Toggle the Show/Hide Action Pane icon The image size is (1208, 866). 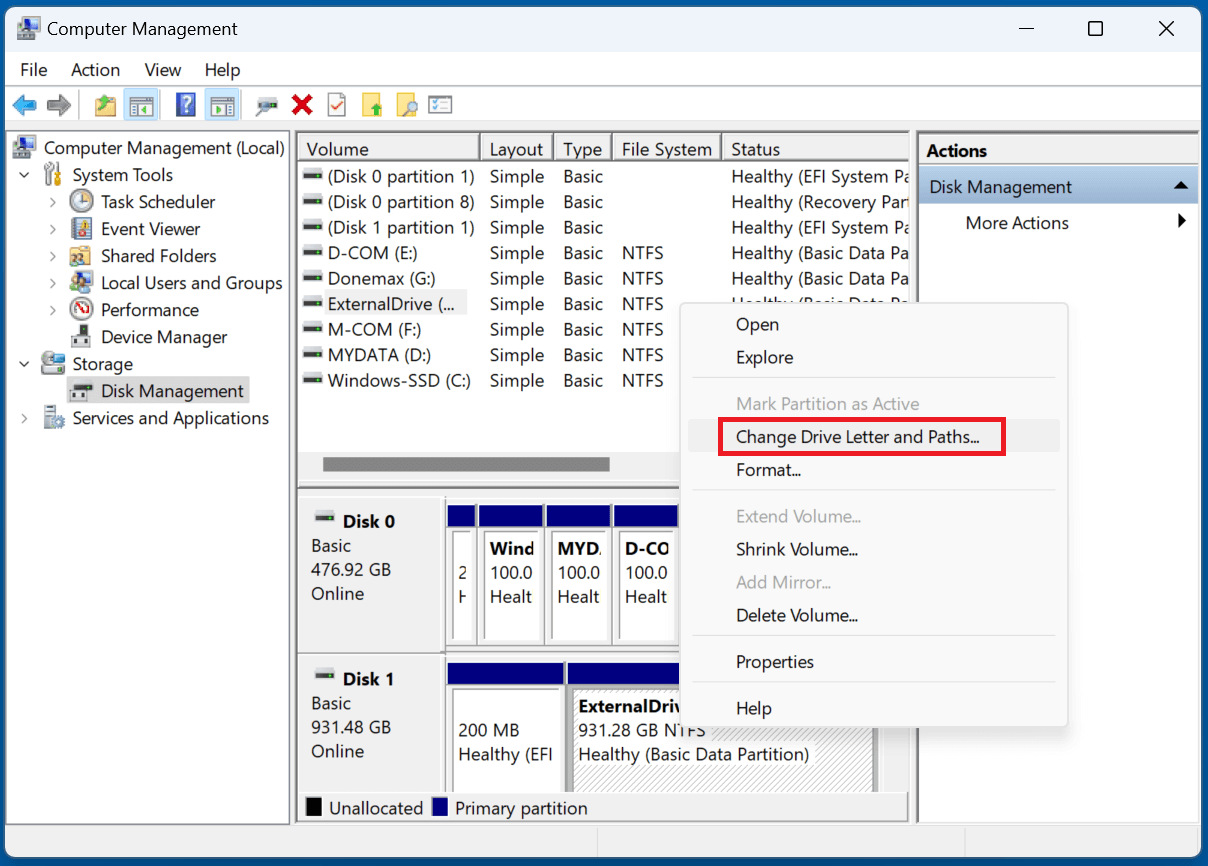point(221,104)
